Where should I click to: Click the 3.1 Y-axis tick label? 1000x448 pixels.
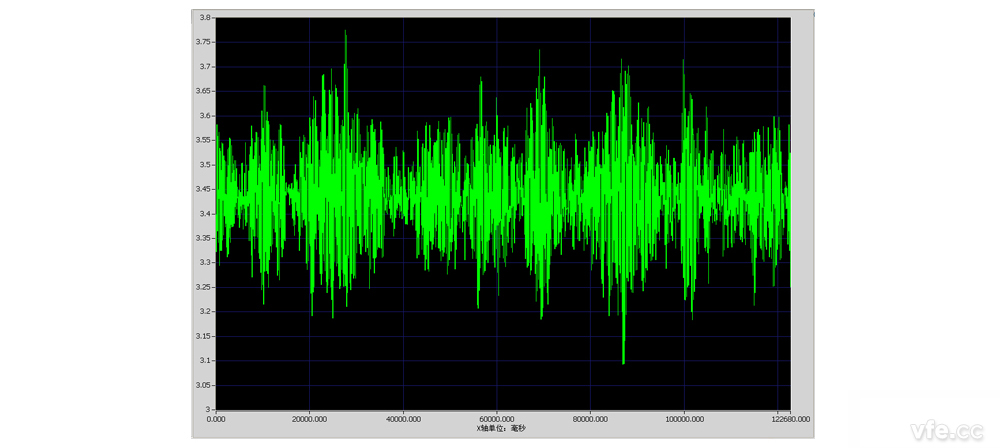pos(204,360)
